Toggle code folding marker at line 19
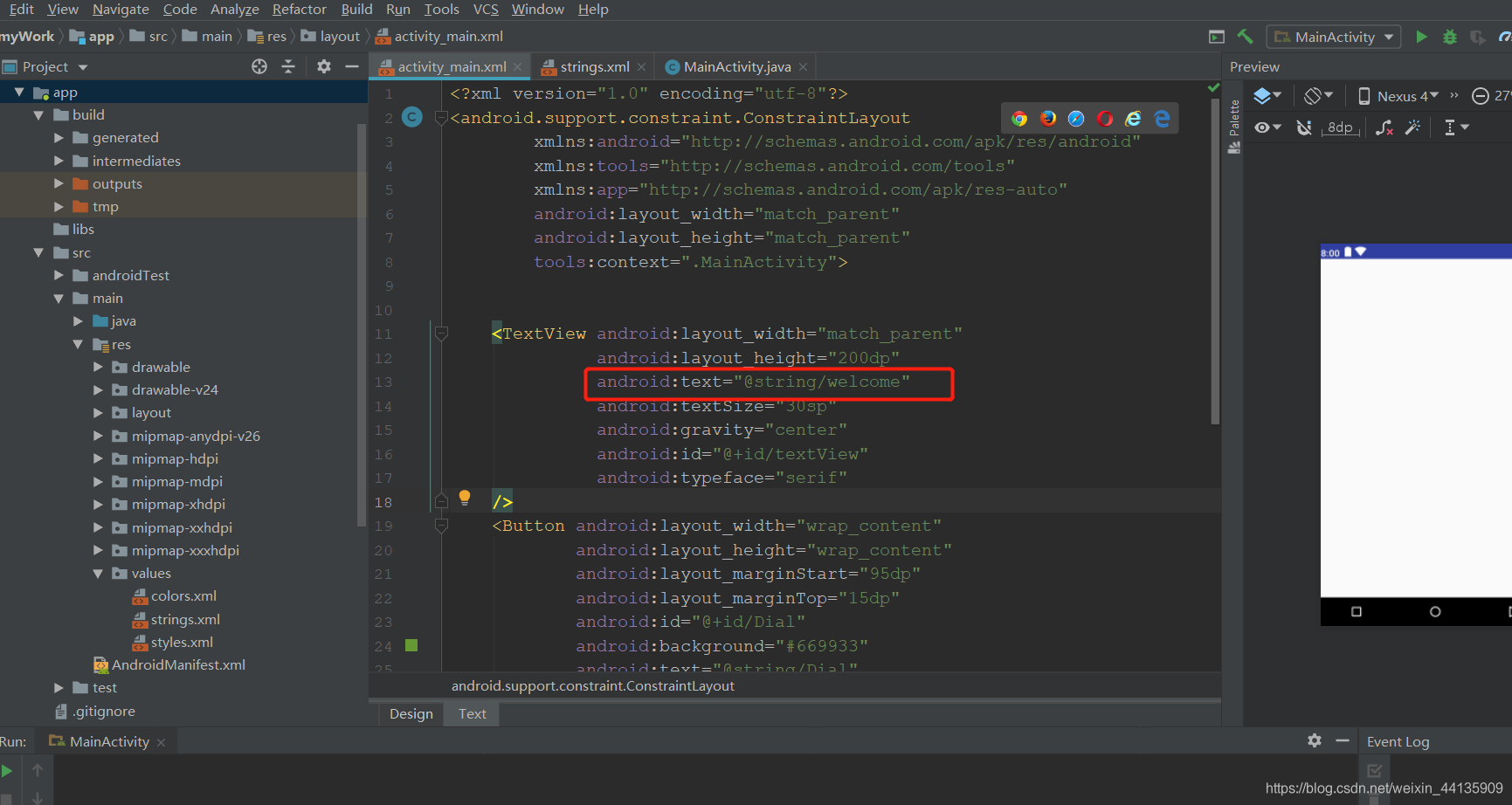The height and width of the screenshot is (805, 1512). [x=441, y=526]
